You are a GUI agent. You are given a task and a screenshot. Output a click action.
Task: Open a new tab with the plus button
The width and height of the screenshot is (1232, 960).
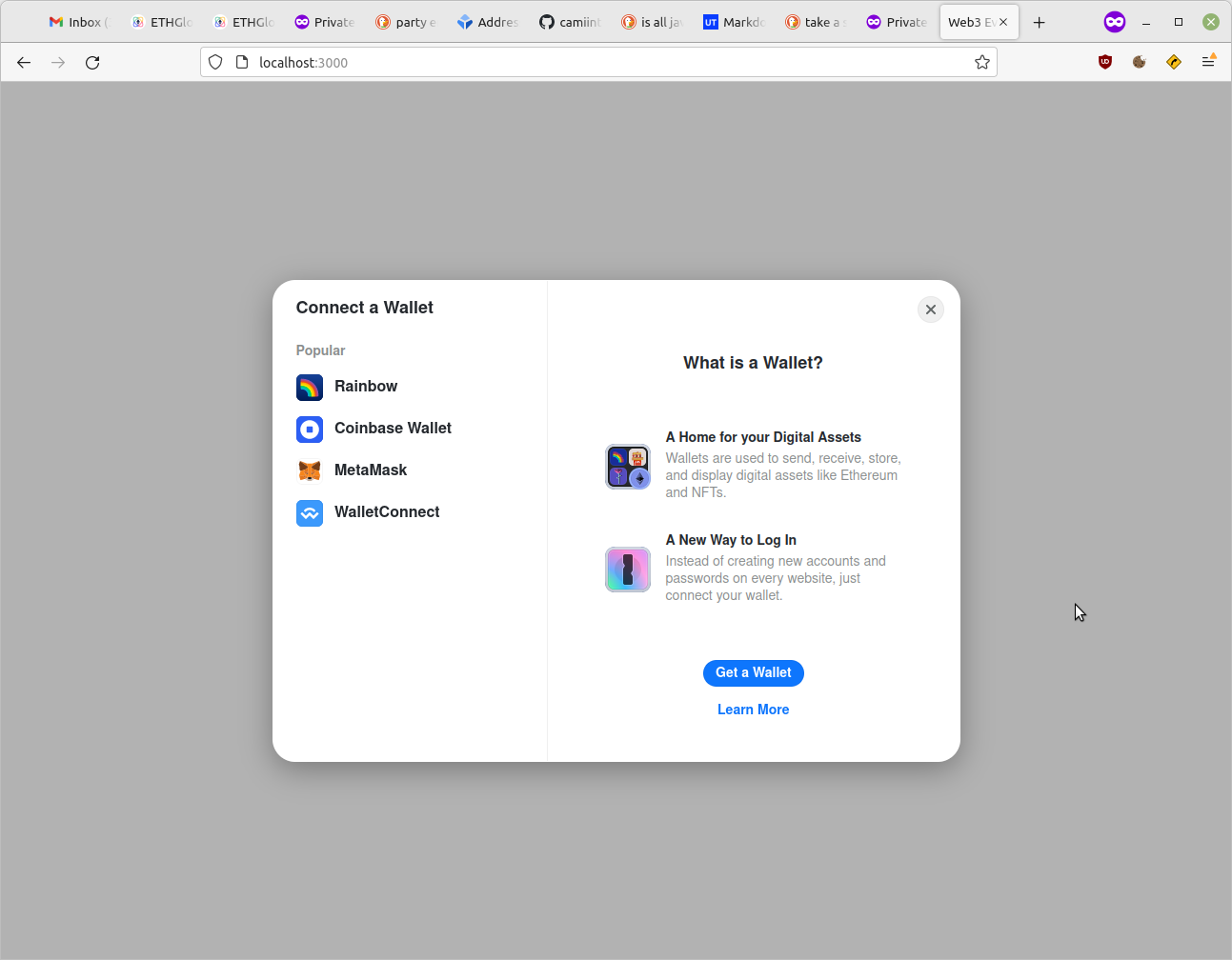point(1040,22)
